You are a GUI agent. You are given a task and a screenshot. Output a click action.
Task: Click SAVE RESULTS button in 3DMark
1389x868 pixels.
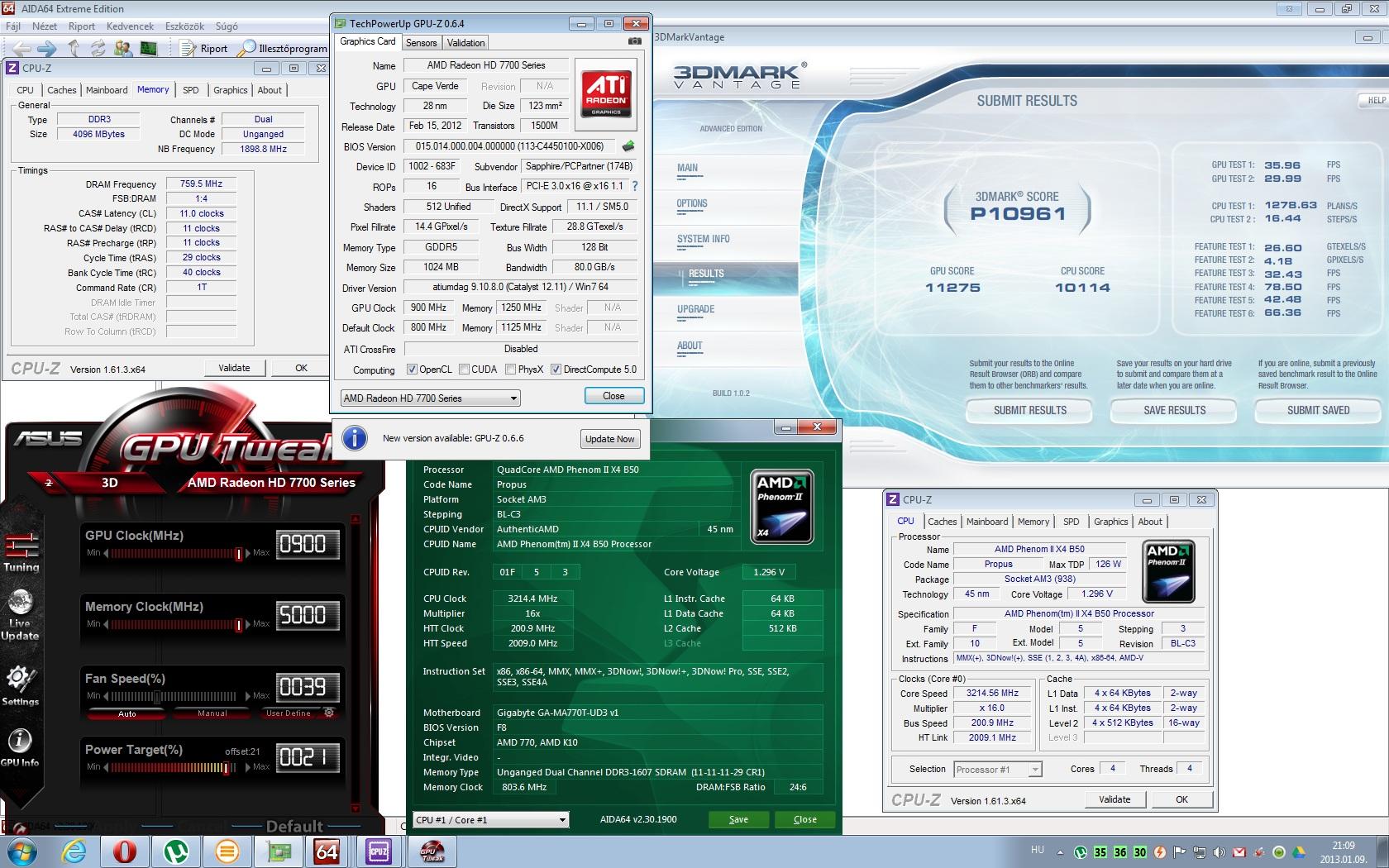[1174, 410]
